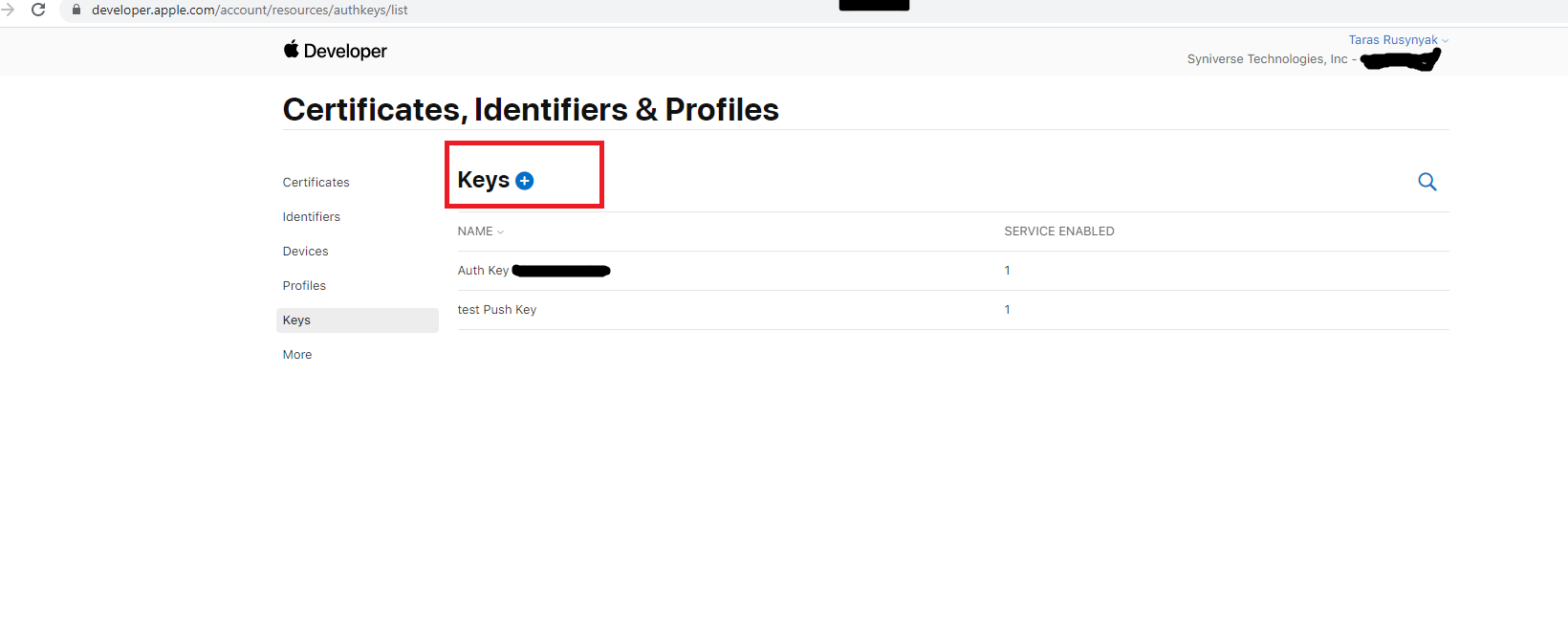Image resolution: width=1568 pixels, height=640 pixels.
Task: Add a new key with the plus icon
Action: click(x=524, y=181)
